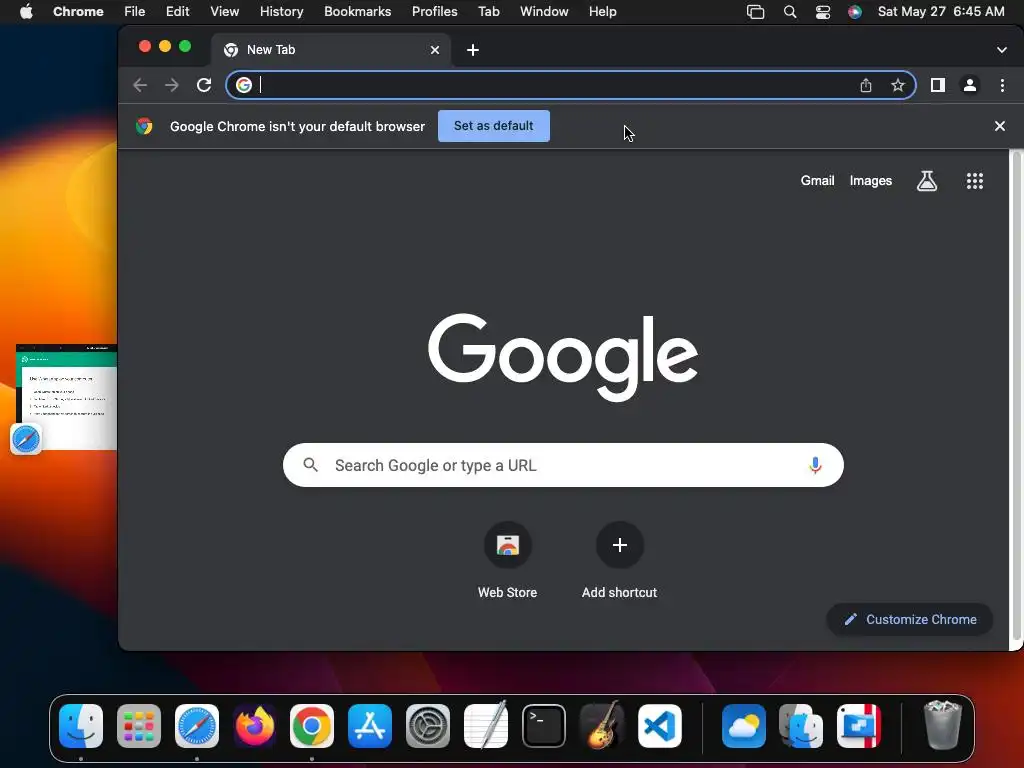
Task: Open the Weather app from the Dock
Action: (x=744, y=726)
